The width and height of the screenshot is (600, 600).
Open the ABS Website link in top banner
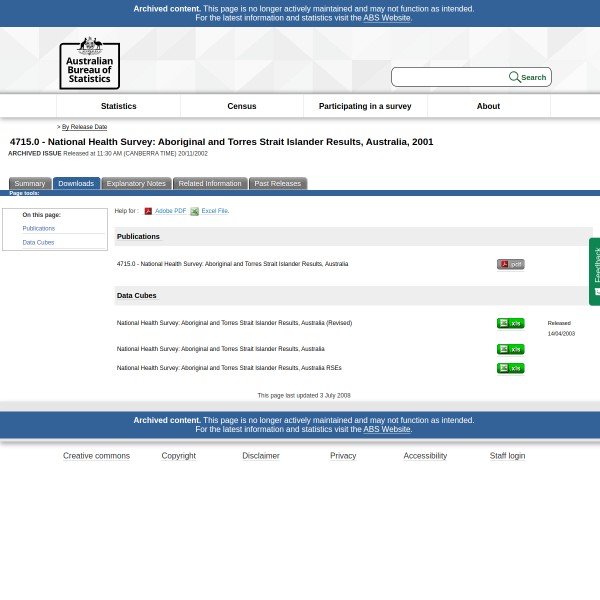click(x=386, y=18)
